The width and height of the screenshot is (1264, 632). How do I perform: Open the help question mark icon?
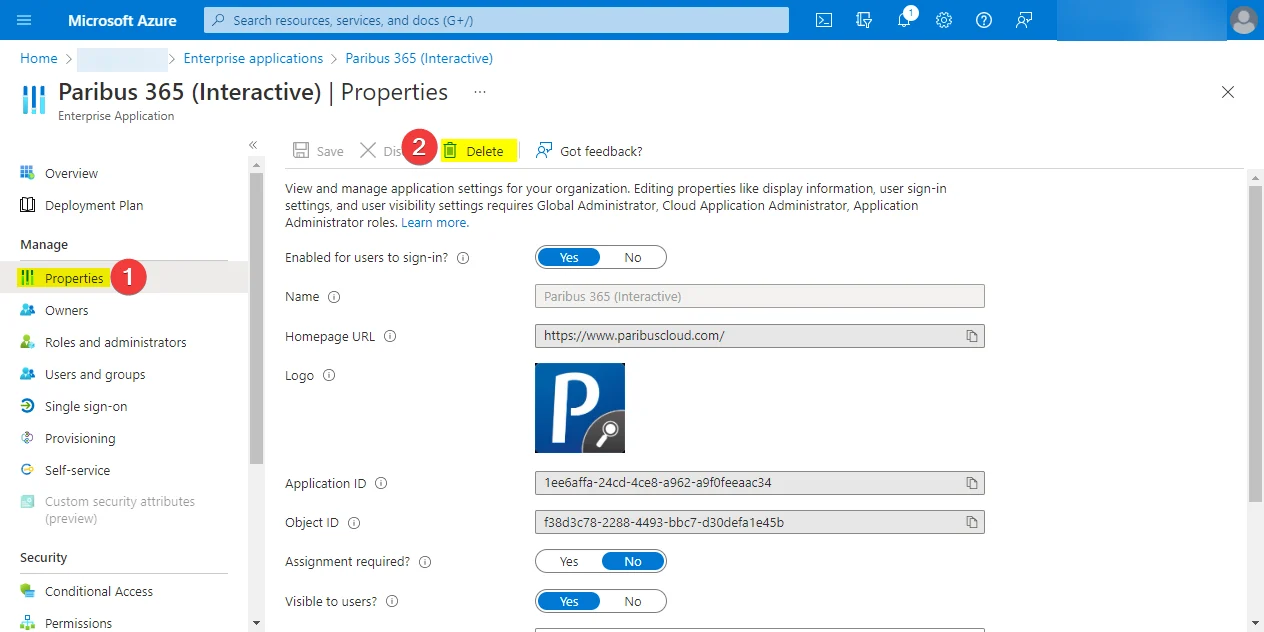pyautogui.click(x=984, y=20)
